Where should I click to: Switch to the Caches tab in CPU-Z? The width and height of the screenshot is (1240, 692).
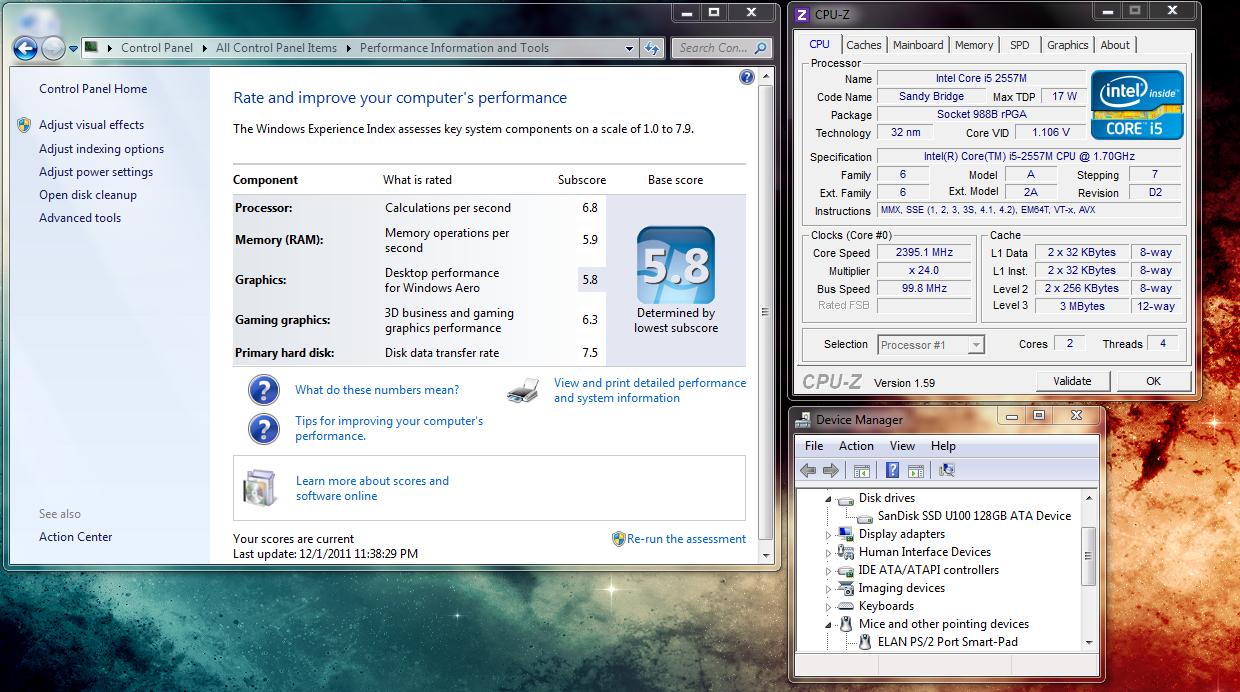point(864,45)
